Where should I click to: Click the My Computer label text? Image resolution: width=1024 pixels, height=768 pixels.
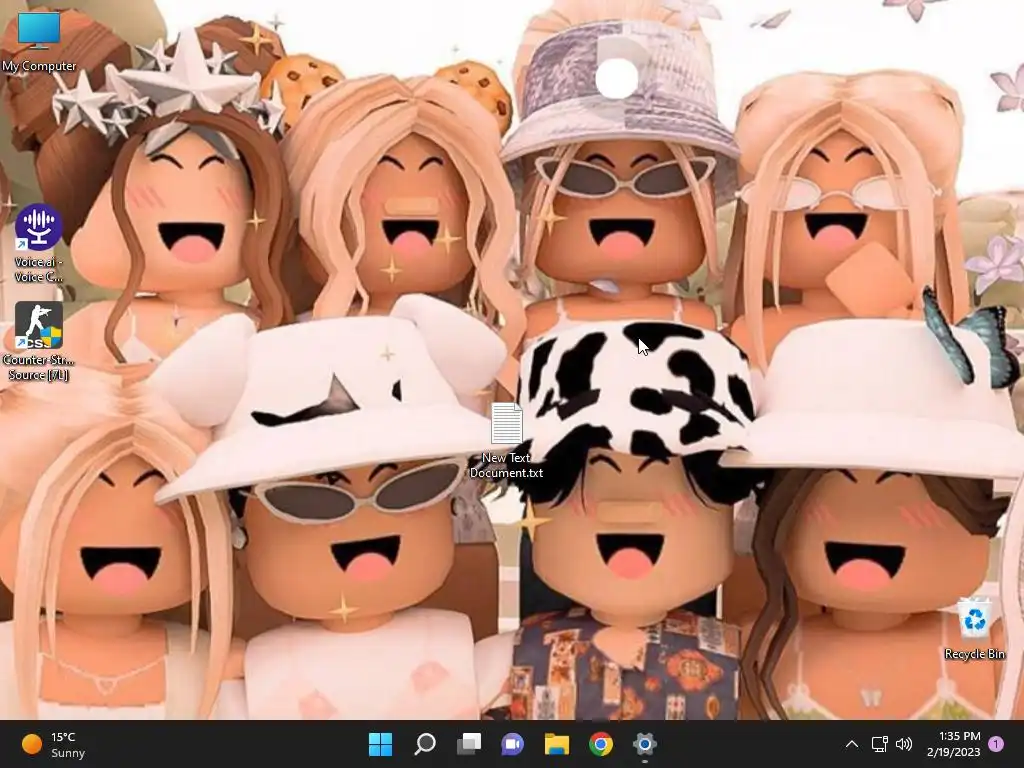click(x=39, y=66)
